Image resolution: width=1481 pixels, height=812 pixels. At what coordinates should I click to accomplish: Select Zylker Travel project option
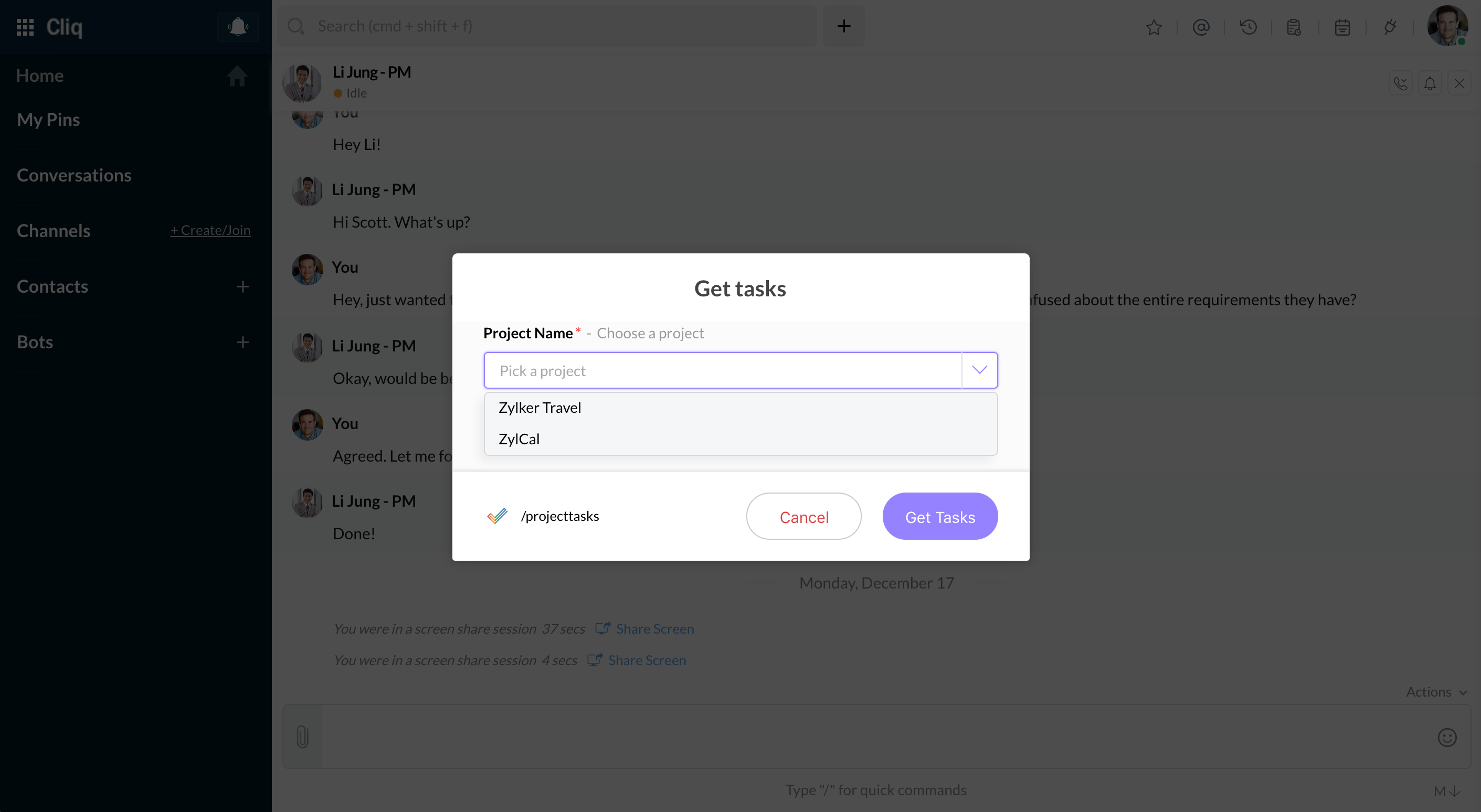[740, 408]
